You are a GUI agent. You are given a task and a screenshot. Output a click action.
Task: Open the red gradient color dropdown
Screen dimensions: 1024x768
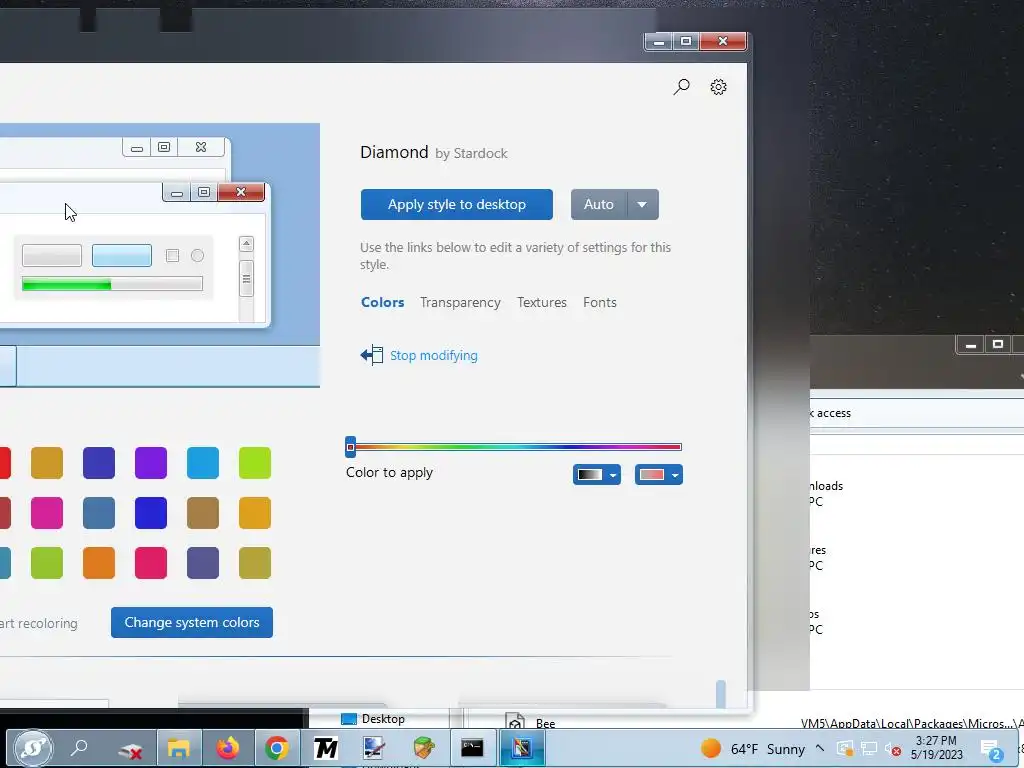[658, 475]
